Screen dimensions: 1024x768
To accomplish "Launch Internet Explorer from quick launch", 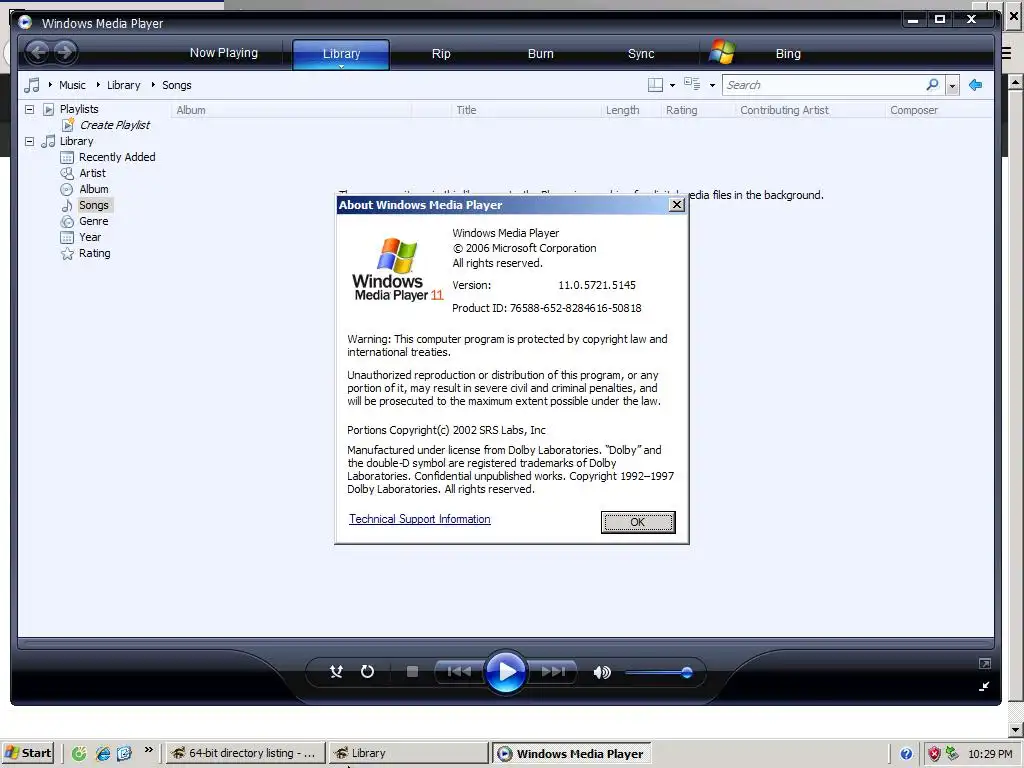I will (103, 753).
